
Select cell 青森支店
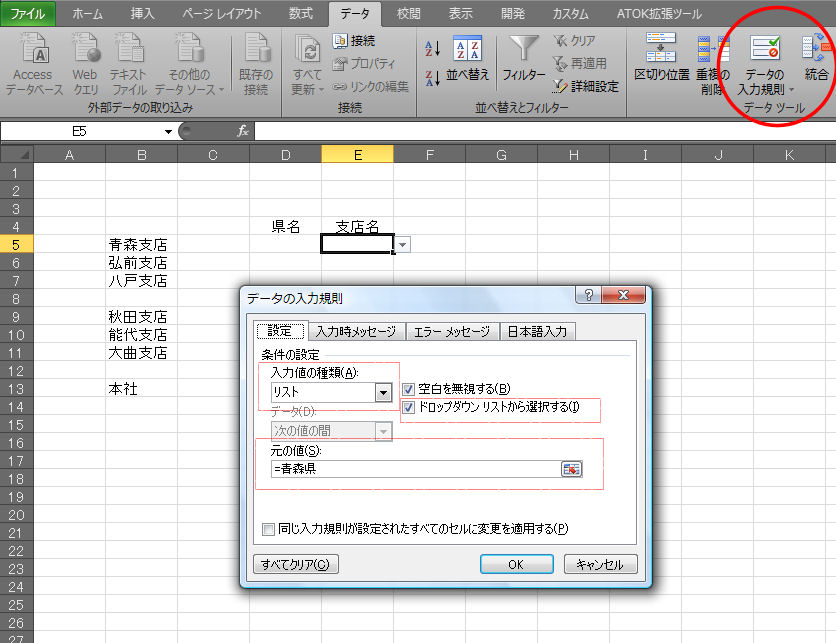(x=141, y=245)
